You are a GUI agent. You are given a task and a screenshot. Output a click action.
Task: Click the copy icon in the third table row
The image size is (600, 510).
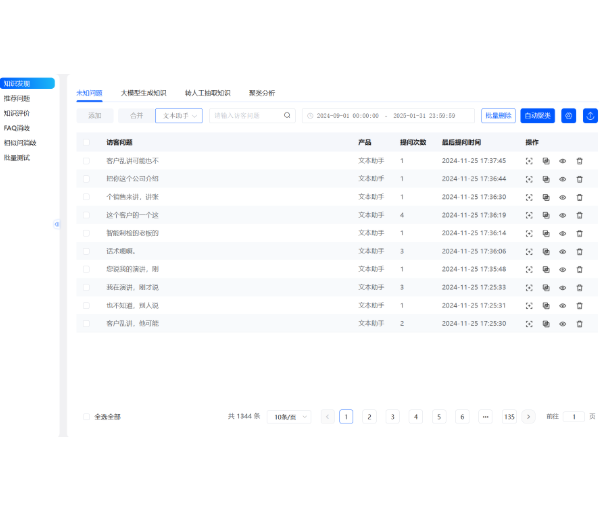tap(546, 197)
